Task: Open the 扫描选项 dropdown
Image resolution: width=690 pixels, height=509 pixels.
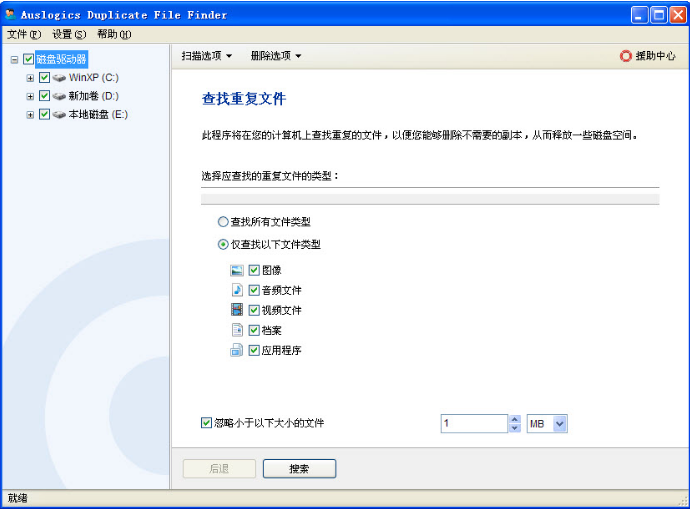Action: tap(206, 56)
